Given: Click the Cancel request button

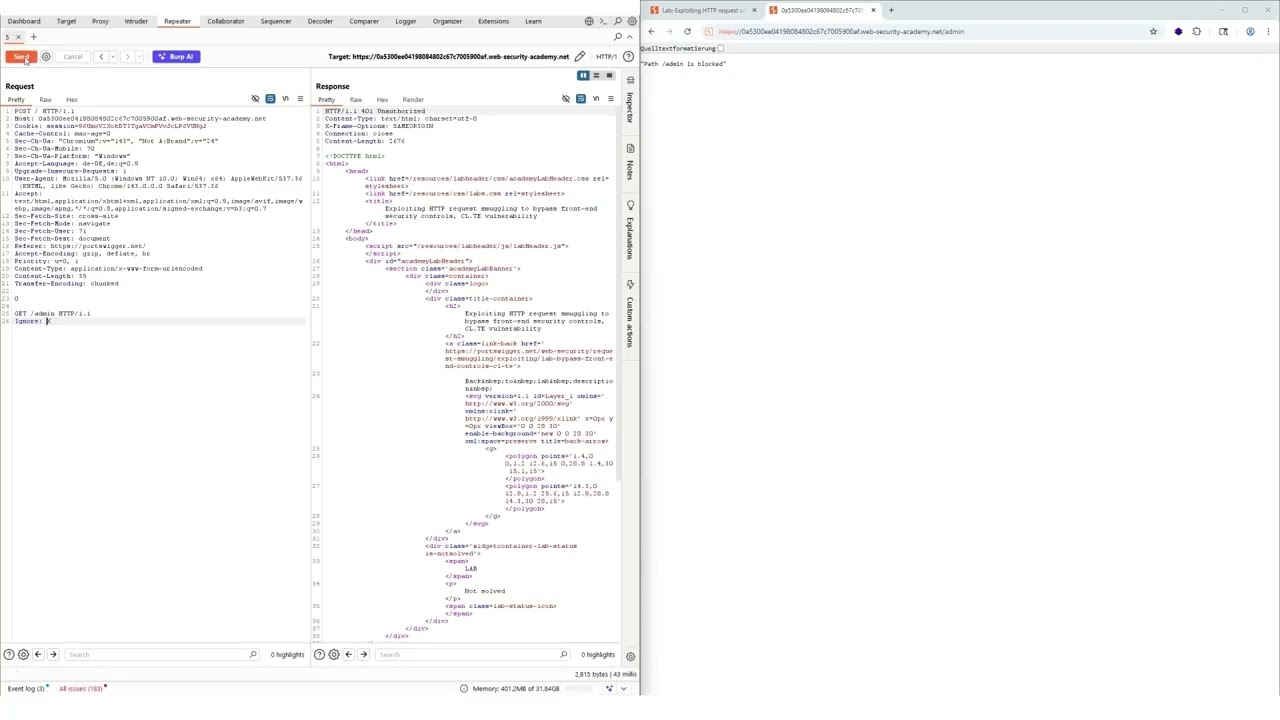Looking at the screenshot, I should coord(73,57).
